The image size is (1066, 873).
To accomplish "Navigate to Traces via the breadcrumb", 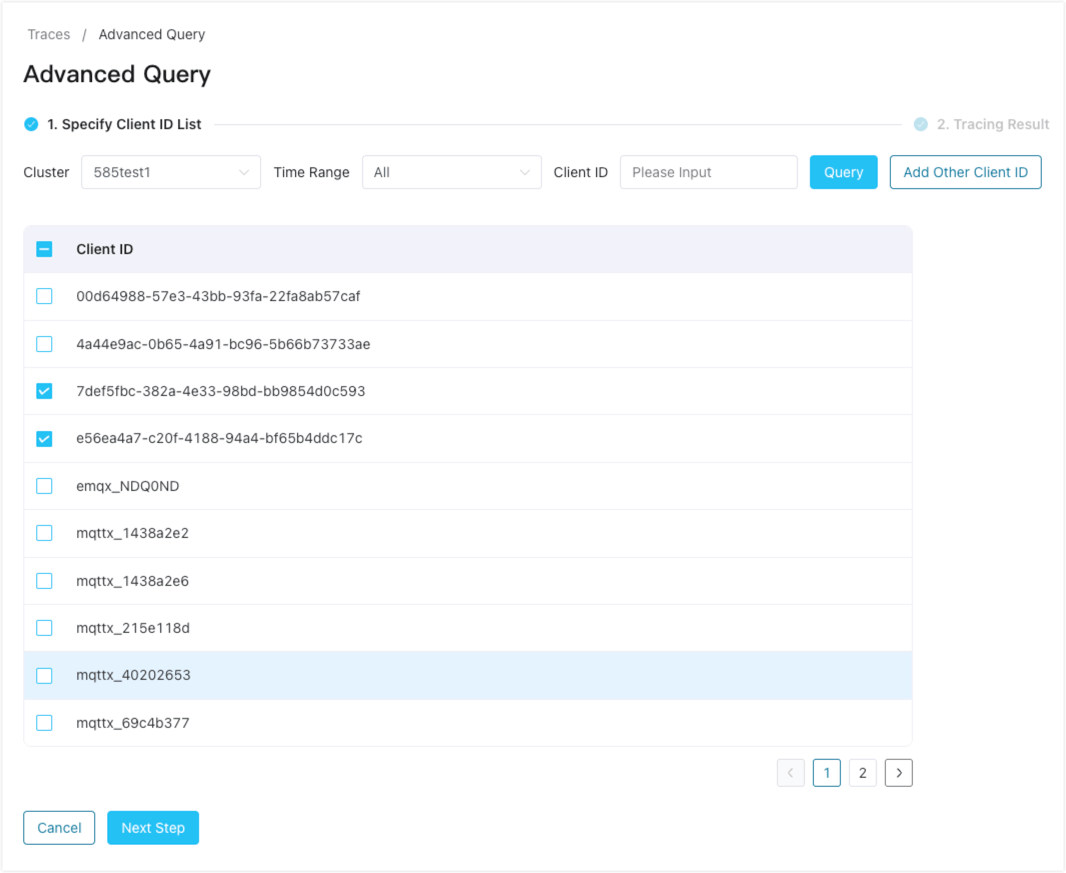I will coord(48,34).
